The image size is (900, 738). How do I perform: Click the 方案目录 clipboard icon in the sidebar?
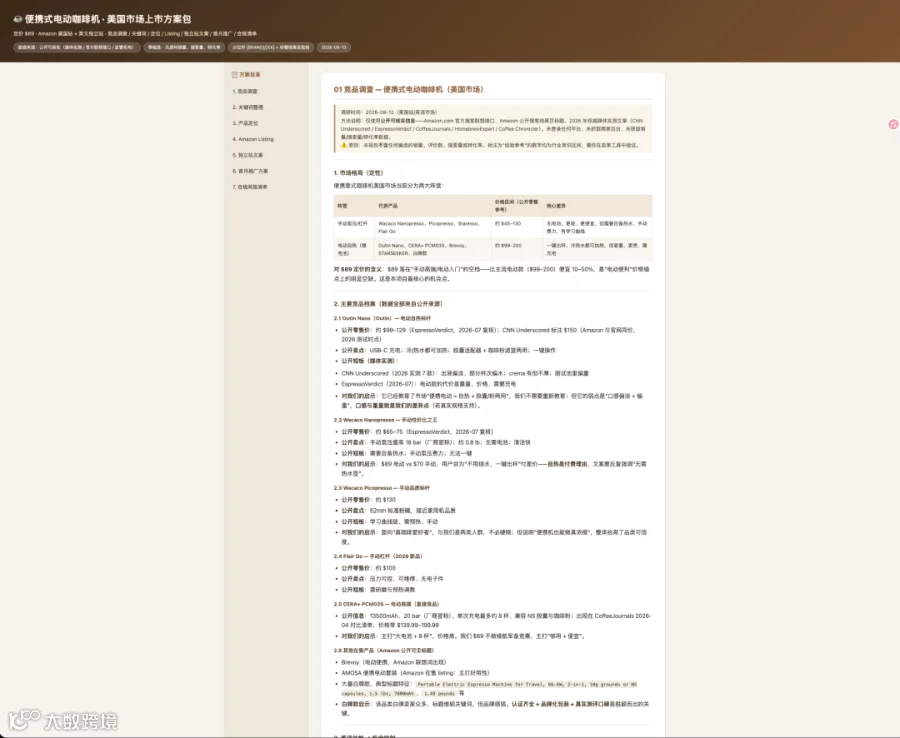tap(235, 75)
